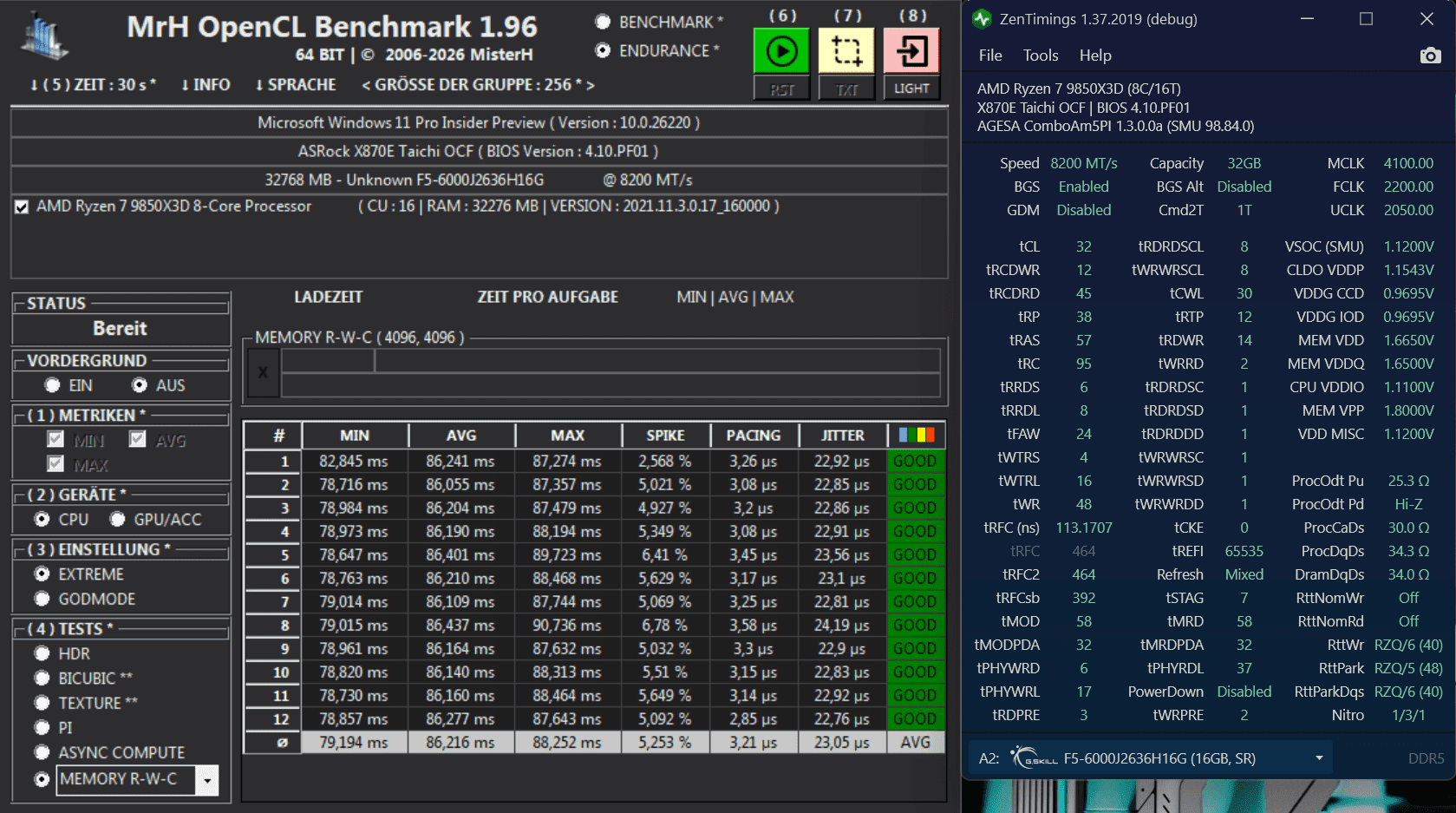Screen dimensions: 1456x813
Task: Open the ZEIT 30 s time dropdown
Action: coord(93,85)
